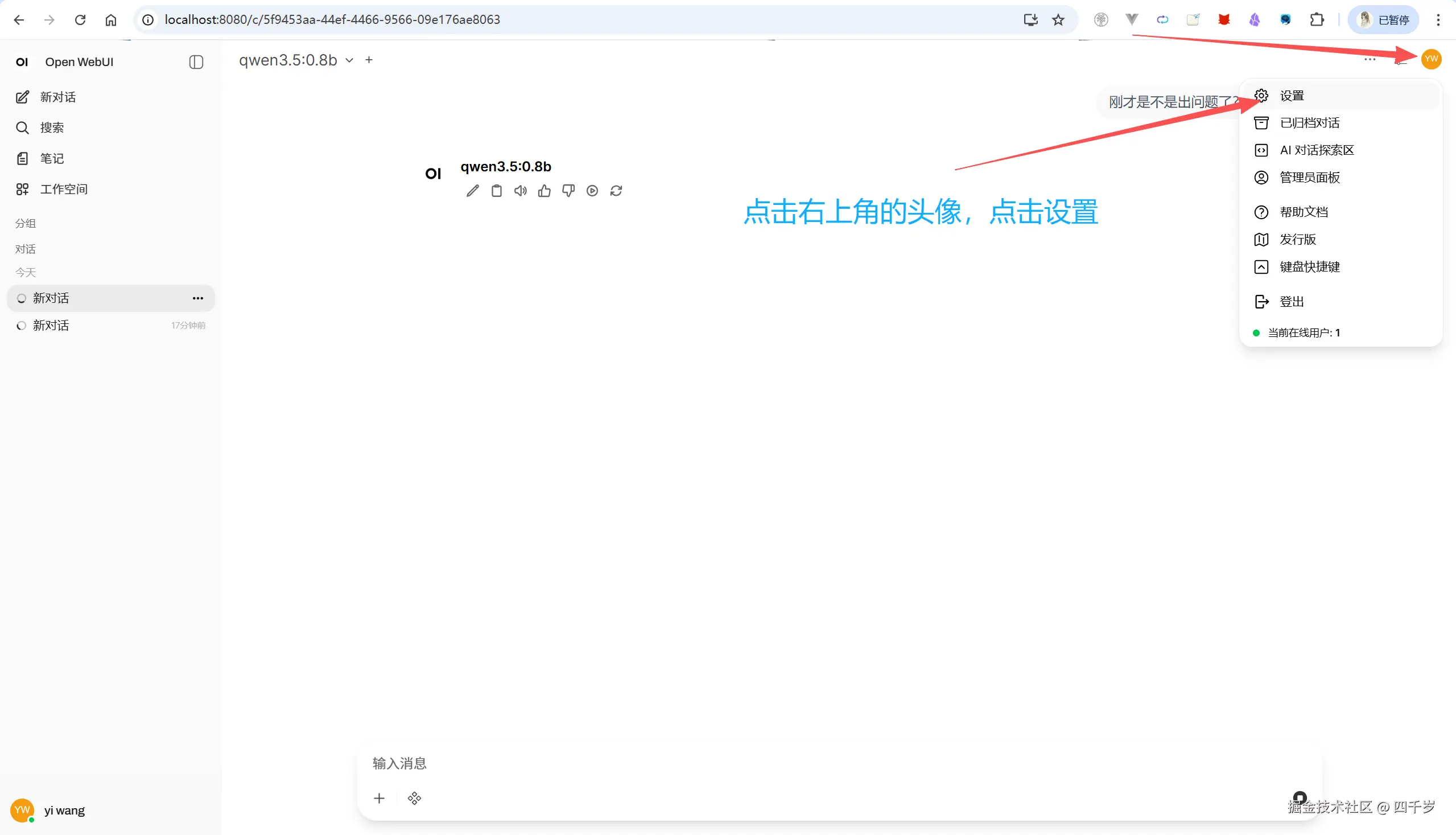Open the 笔记 notes section

(x=52, y=158)
